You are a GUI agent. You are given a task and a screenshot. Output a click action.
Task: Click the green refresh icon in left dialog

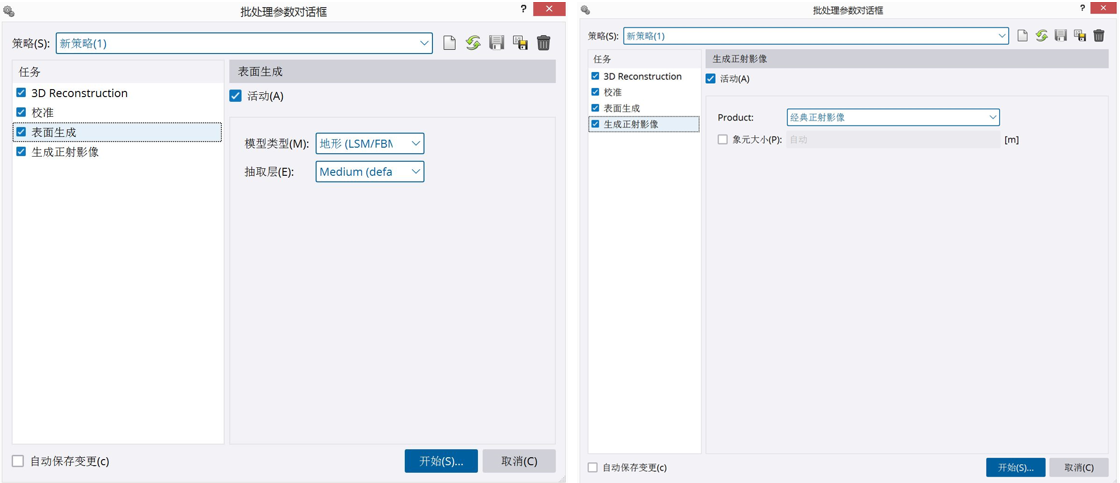point(473,43)
